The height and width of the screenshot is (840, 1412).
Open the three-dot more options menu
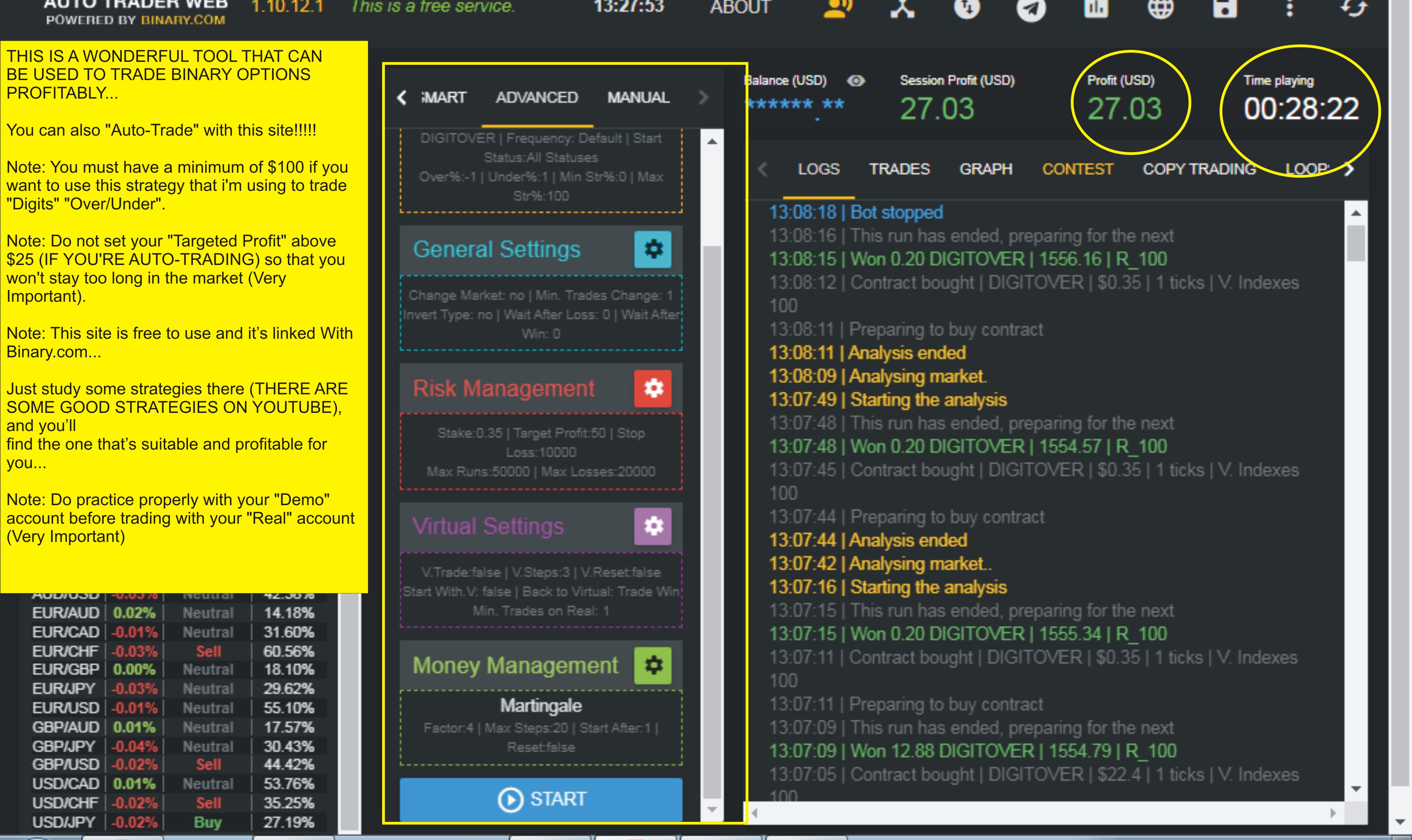(1289, 8)
